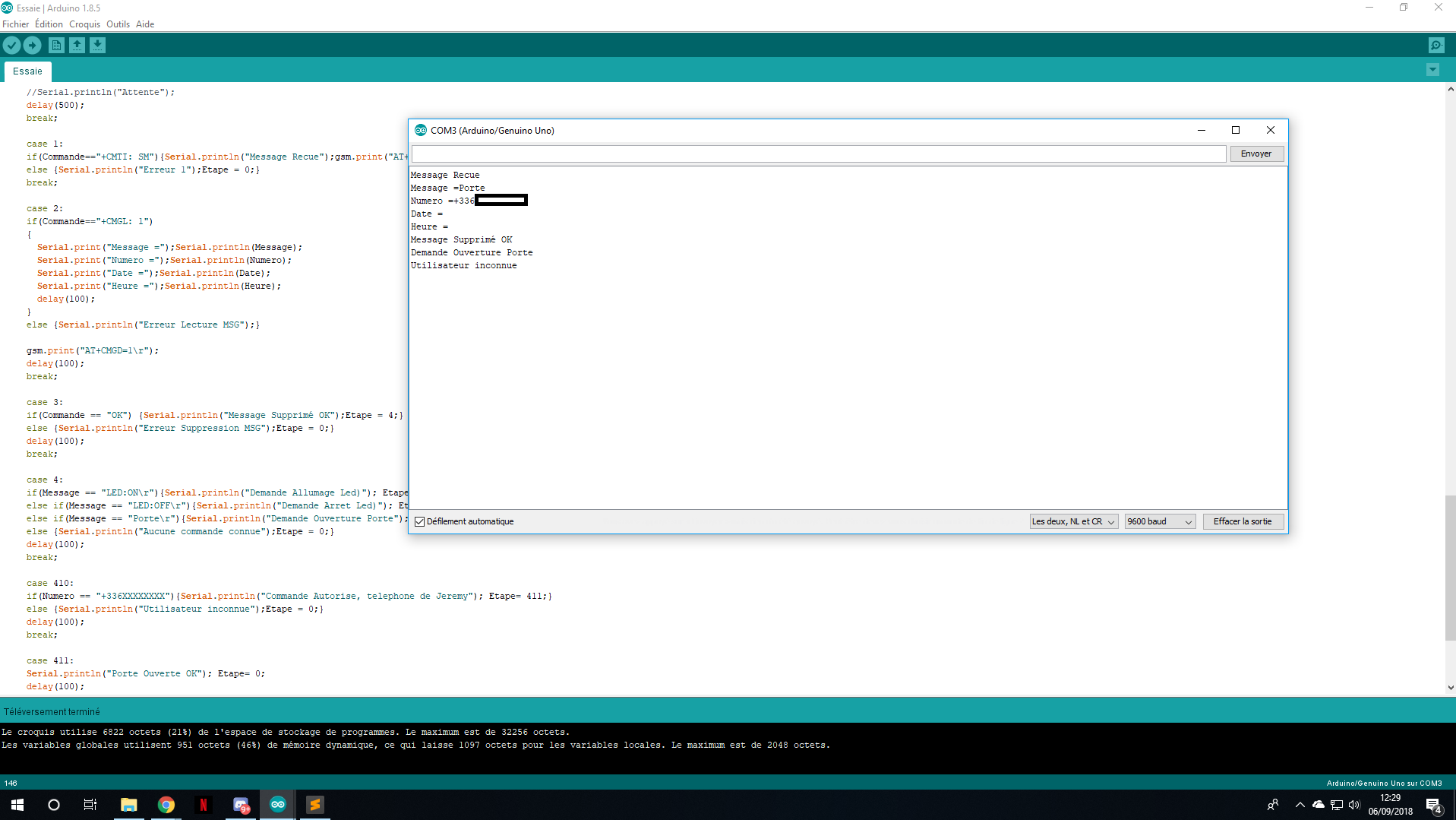This screenshot has width=1456, height=820.
Task: Select the Essaie sketch tab
Action: pos(27,71)
